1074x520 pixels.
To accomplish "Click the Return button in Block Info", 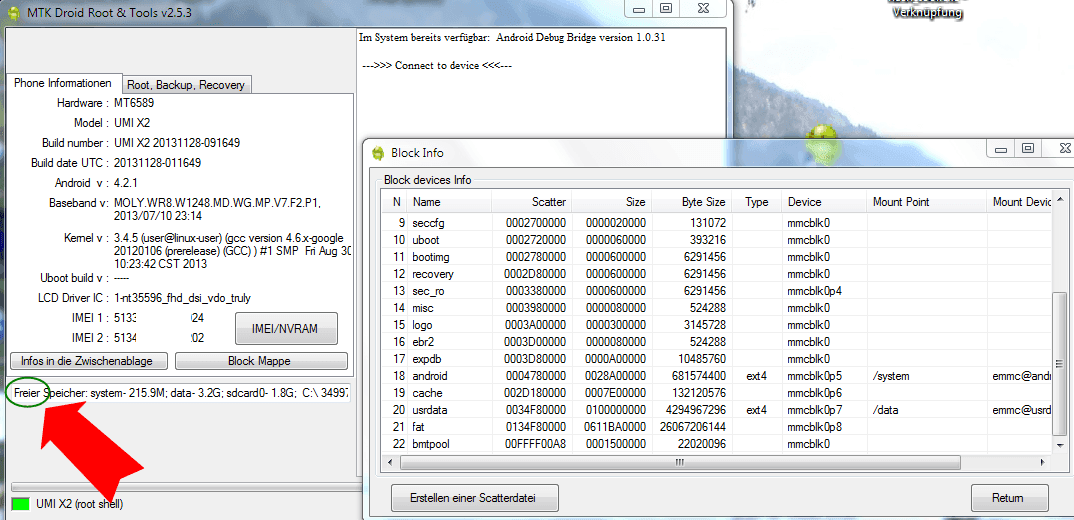I will 1010,497.
